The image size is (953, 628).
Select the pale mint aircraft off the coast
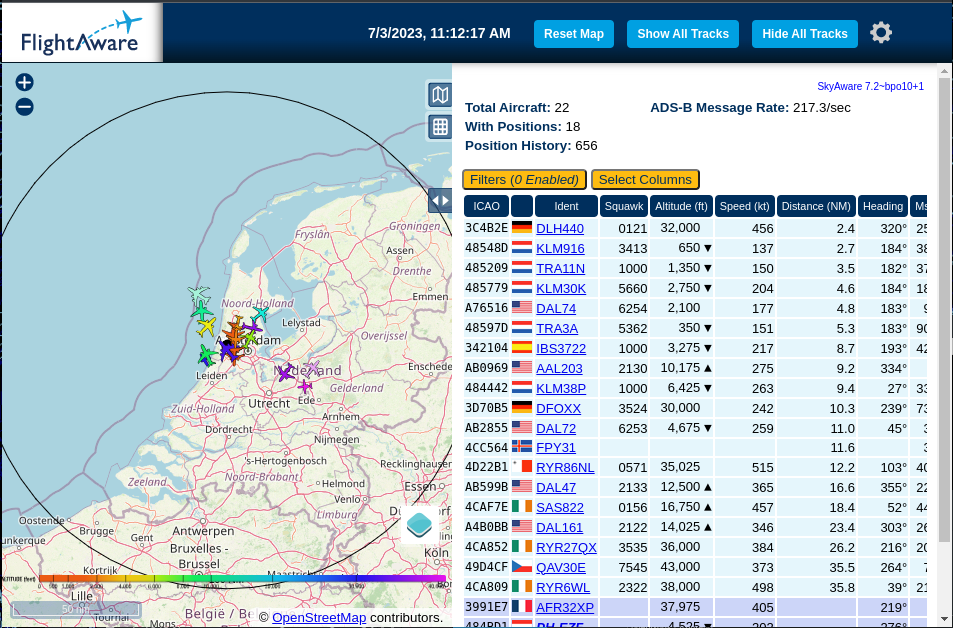198,295
